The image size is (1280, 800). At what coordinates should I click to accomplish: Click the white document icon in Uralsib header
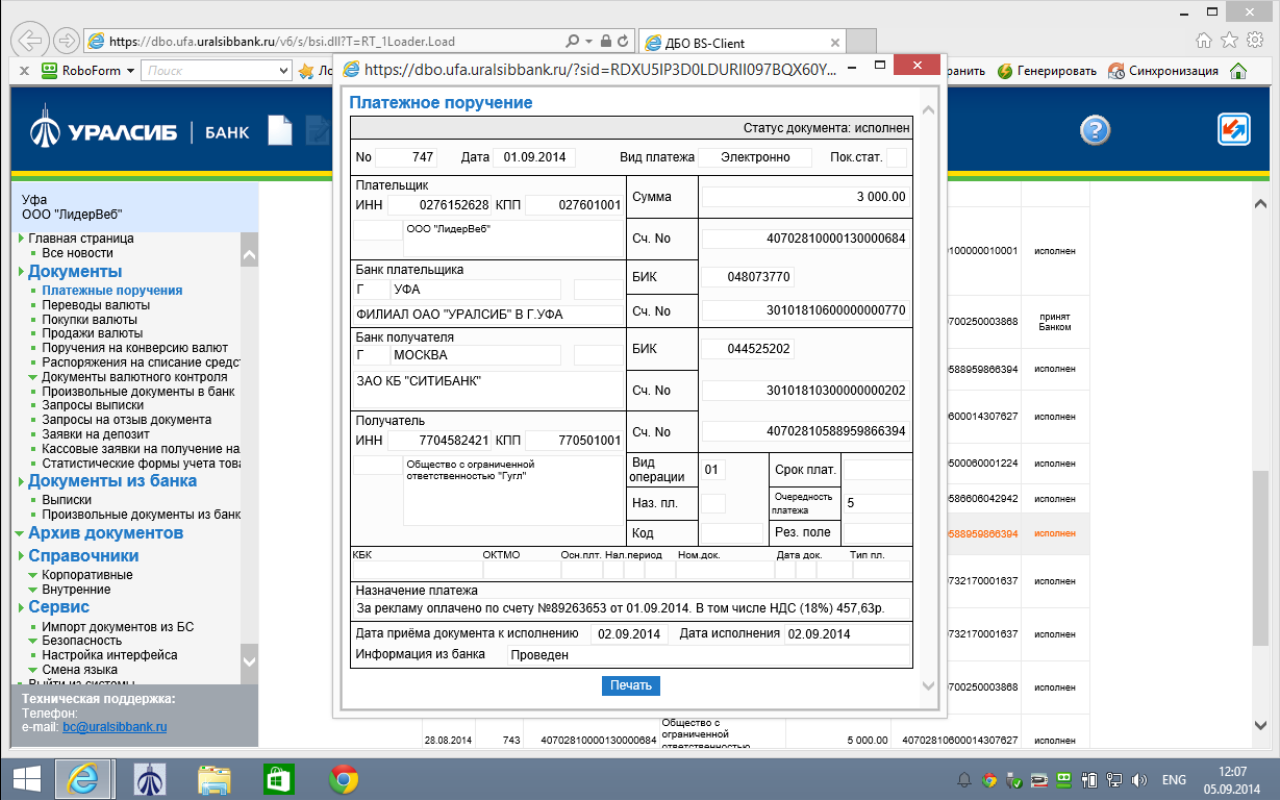click(279, 131)
